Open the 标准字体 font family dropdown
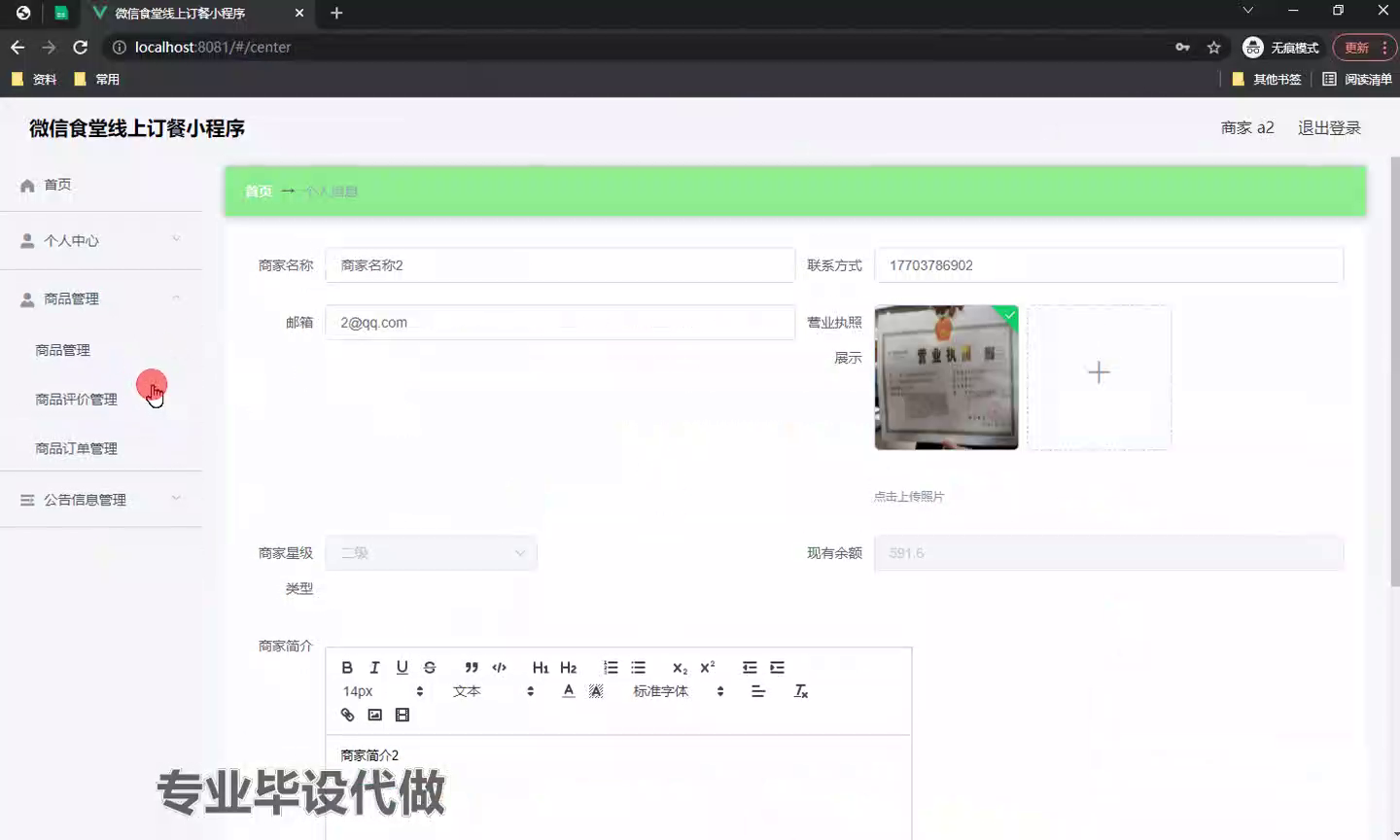This screenshot has height=840, width=1400. pos(678,691)
